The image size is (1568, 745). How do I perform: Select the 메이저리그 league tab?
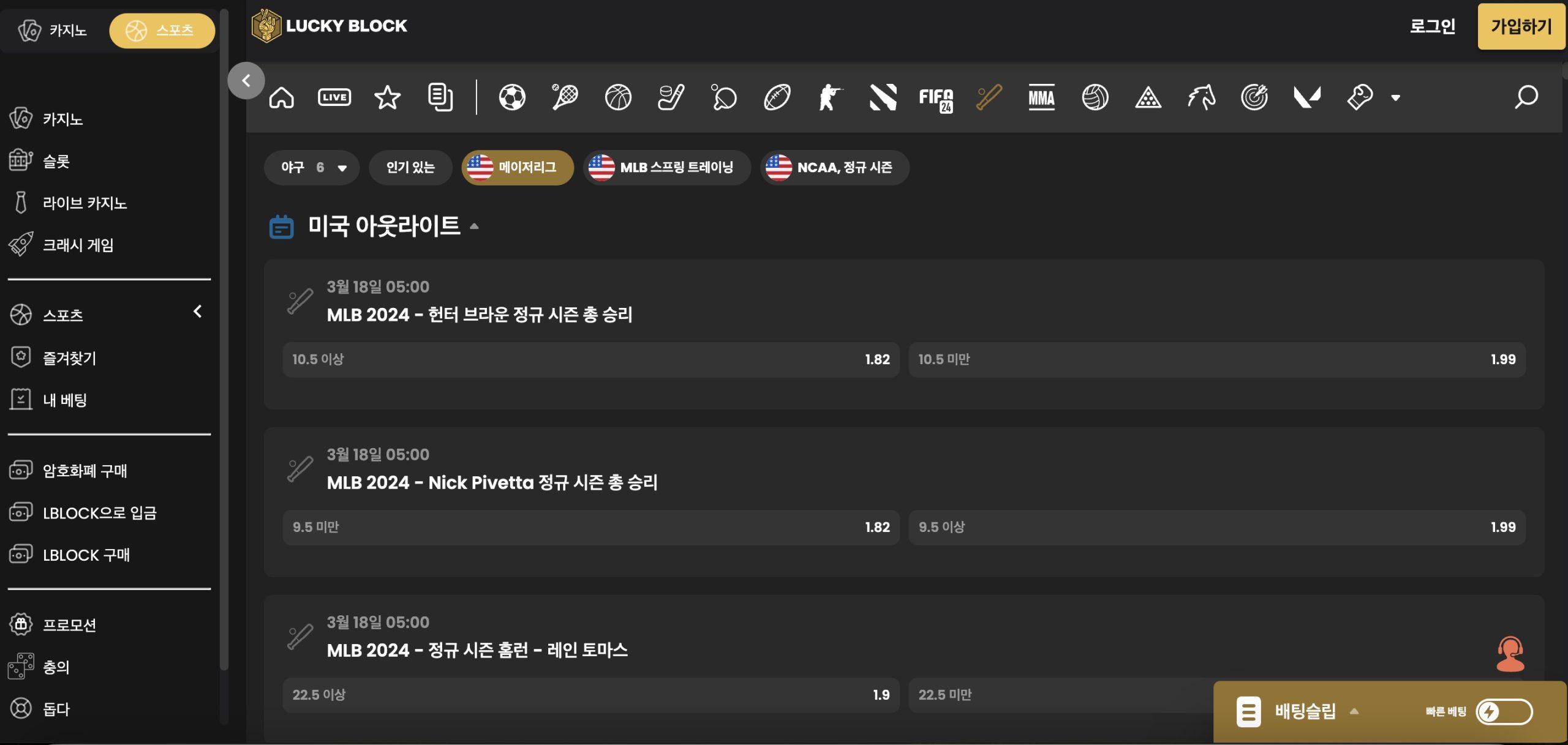518,167
